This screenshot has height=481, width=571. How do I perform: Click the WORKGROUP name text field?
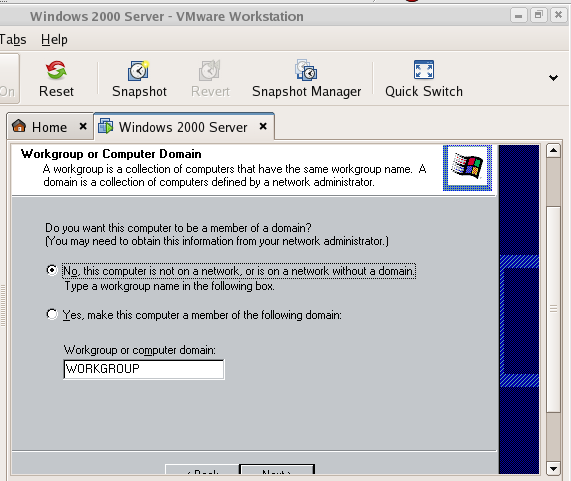click(144, 369)
